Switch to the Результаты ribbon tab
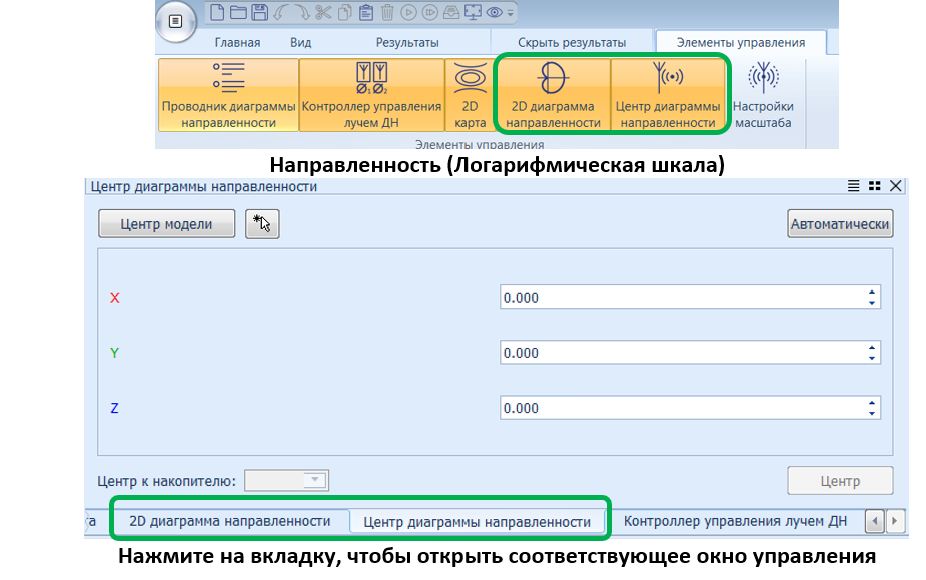 pyautogui.click(x=407, y=42)
